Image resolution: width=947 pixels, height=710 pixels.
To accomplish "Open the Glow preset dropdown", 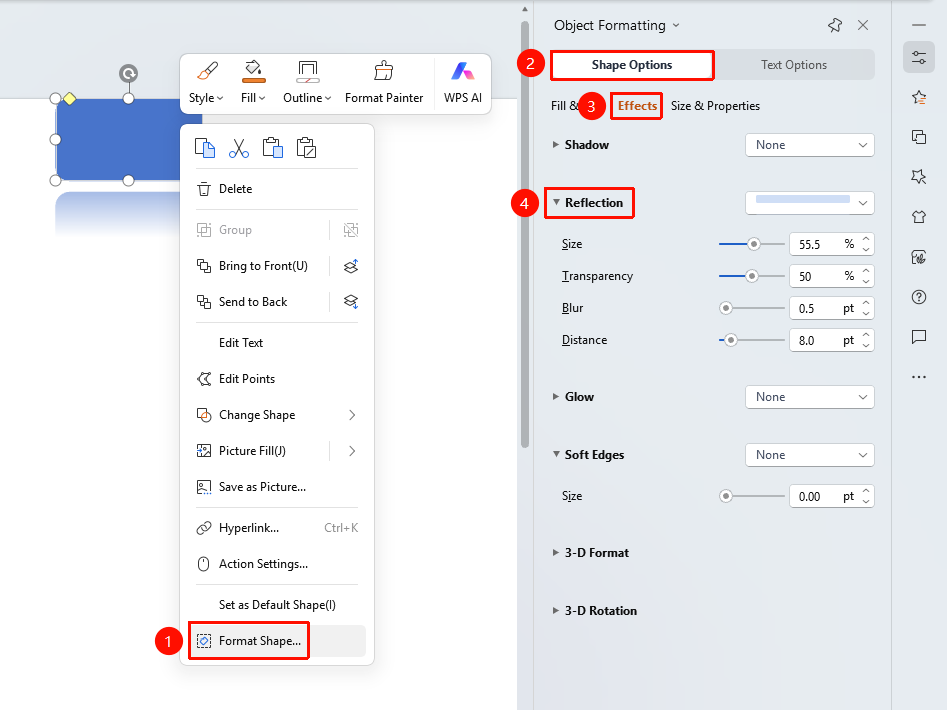I will click(x=809, y=397).
